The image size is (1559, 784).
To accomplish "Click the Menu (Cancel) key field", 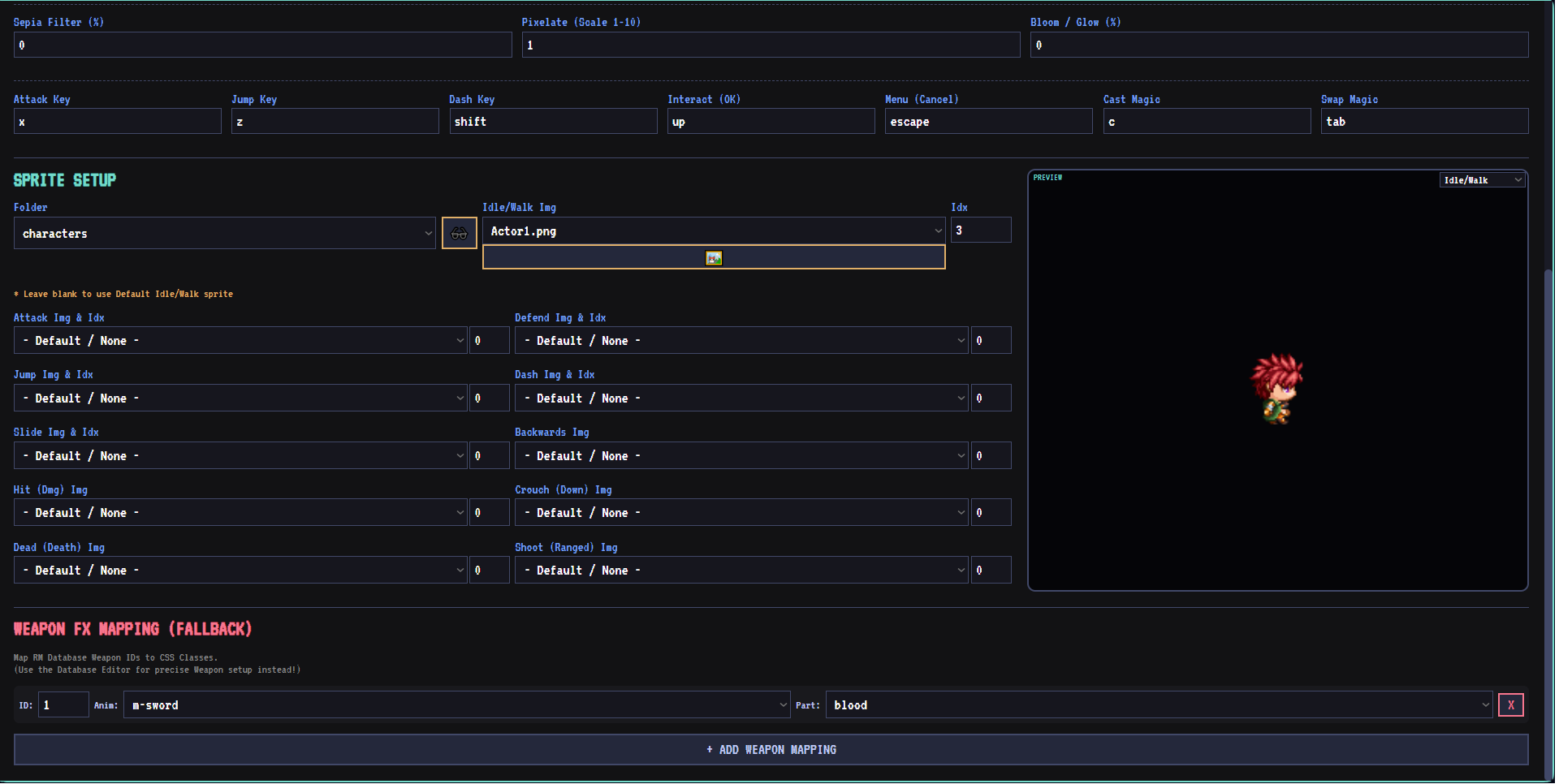I will coord(989,122).
